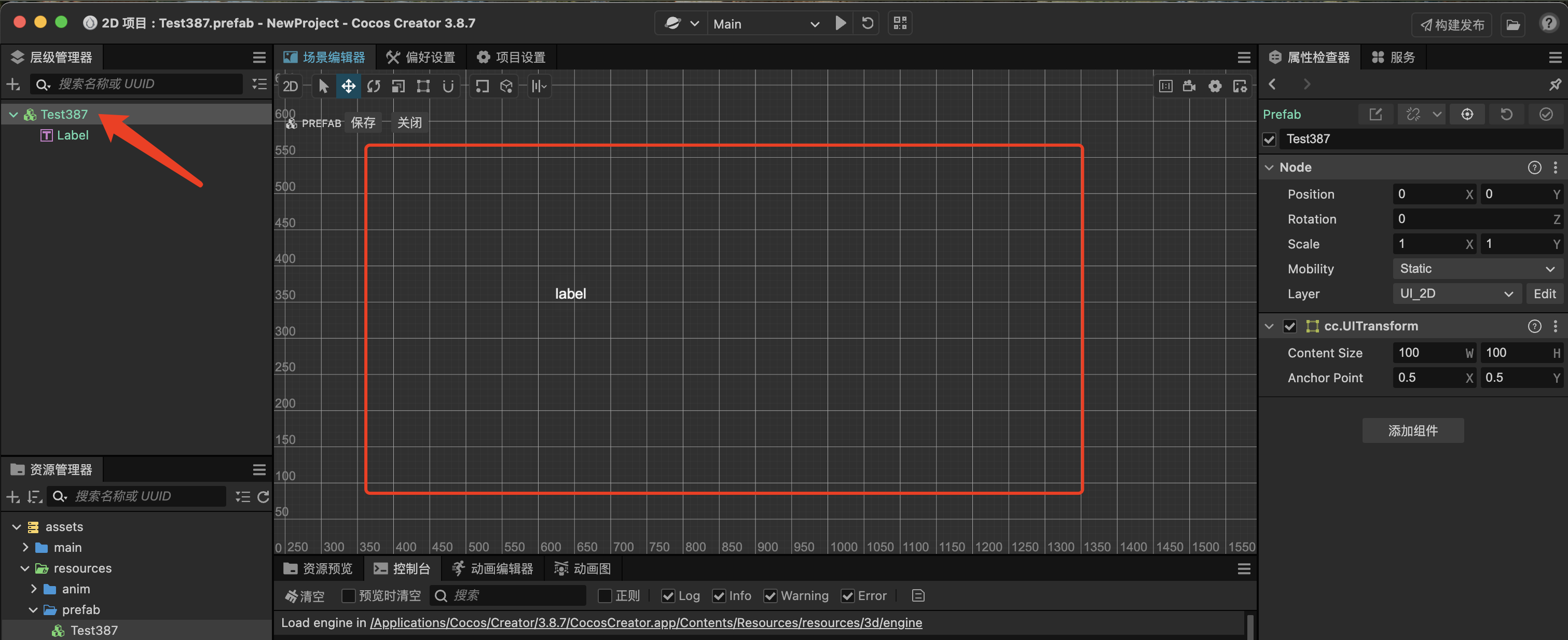
Task: Click the 保存 prefab button
Action: click(x=363, y=123)
